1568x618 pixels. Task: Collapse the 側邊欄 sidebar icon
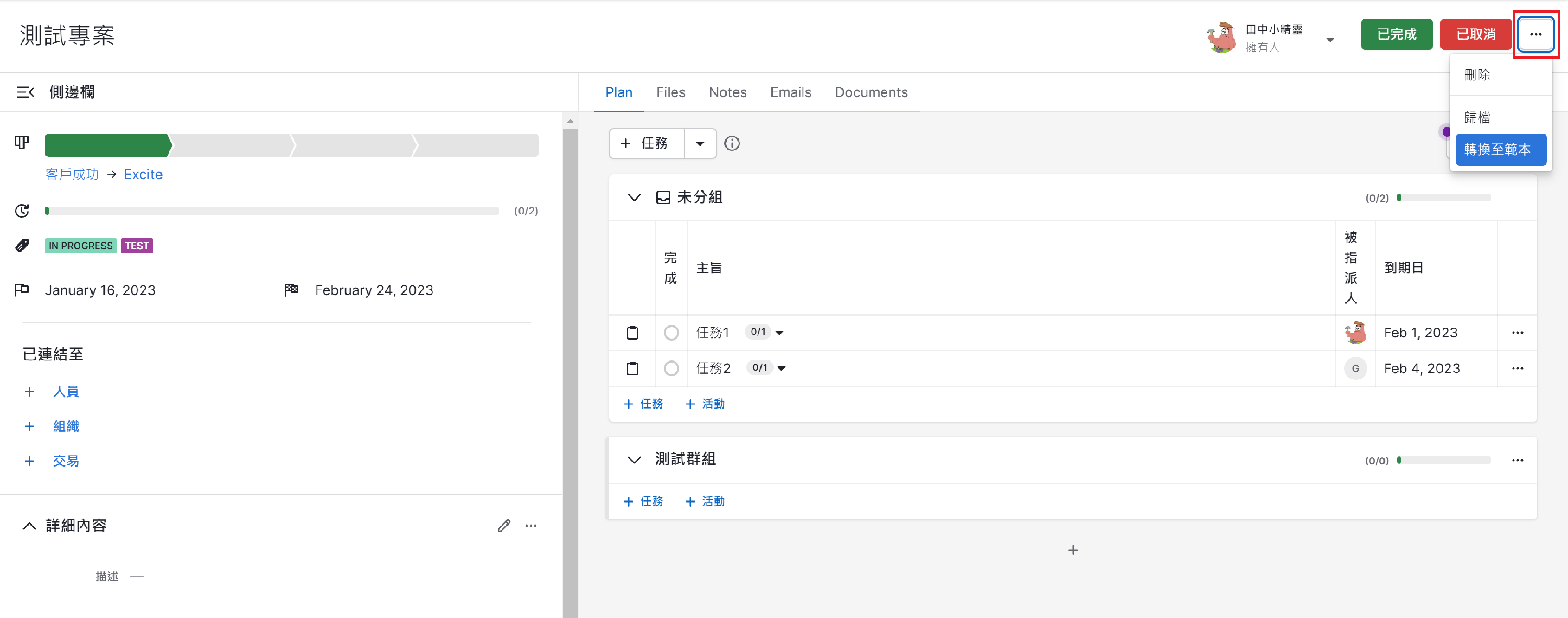[x=25, y=92]
